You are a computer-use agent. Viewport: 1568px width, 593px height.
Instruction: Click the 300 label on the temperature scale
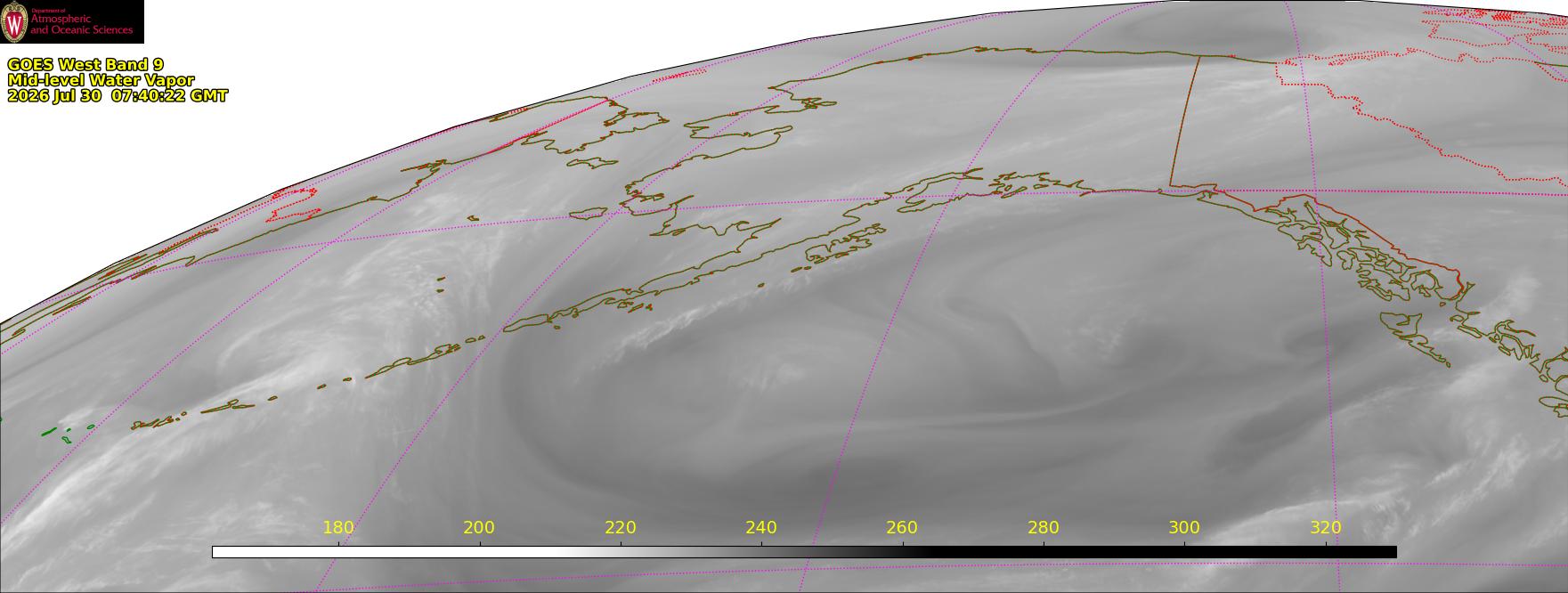[1184, 527]
